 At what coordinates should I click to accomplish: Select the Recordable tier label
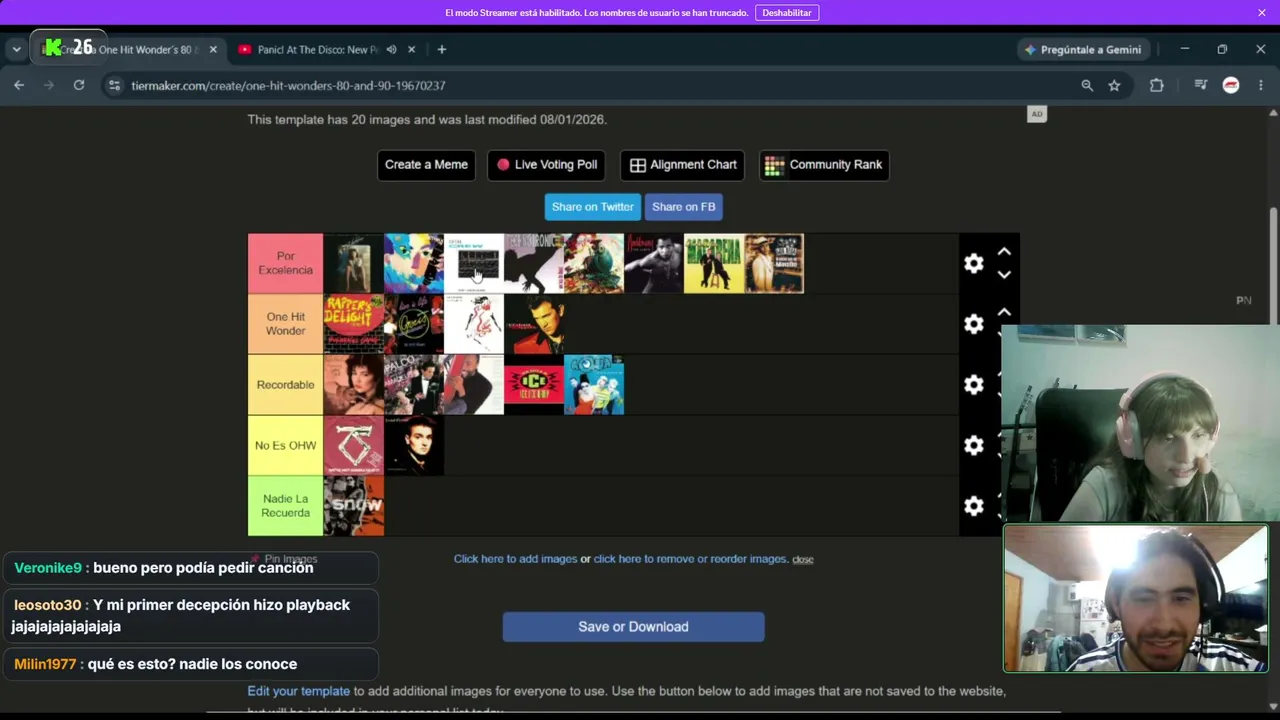pos(286,385)
